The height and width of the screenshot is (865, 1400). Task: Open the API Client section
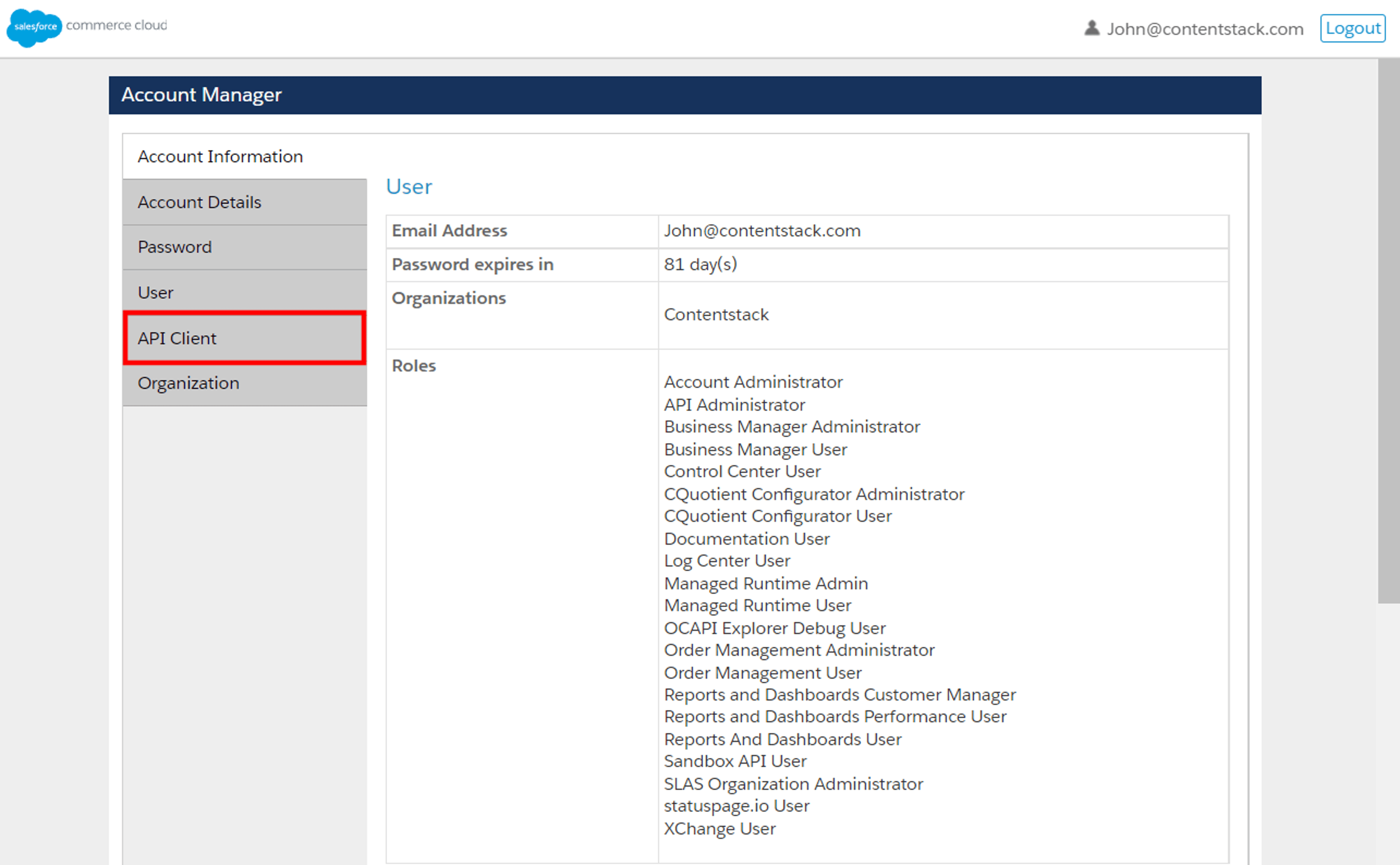pos(245,338)
